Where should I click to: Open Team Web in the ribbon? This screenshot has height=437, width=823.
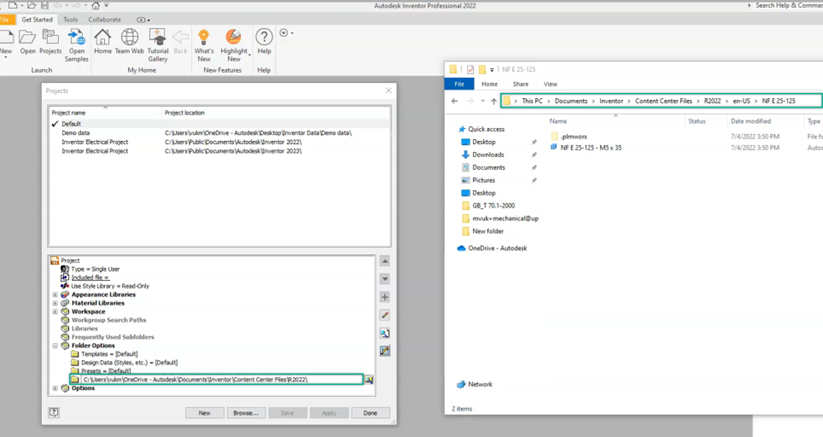coord(130,41)
